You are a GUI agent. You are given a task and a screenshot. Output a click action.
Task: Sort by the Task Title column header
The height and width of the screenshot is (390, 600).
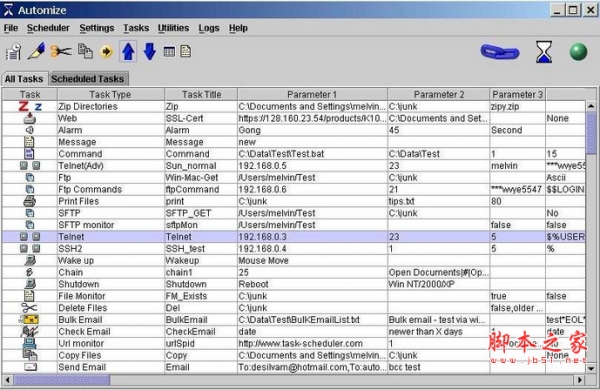click(201, 95)
